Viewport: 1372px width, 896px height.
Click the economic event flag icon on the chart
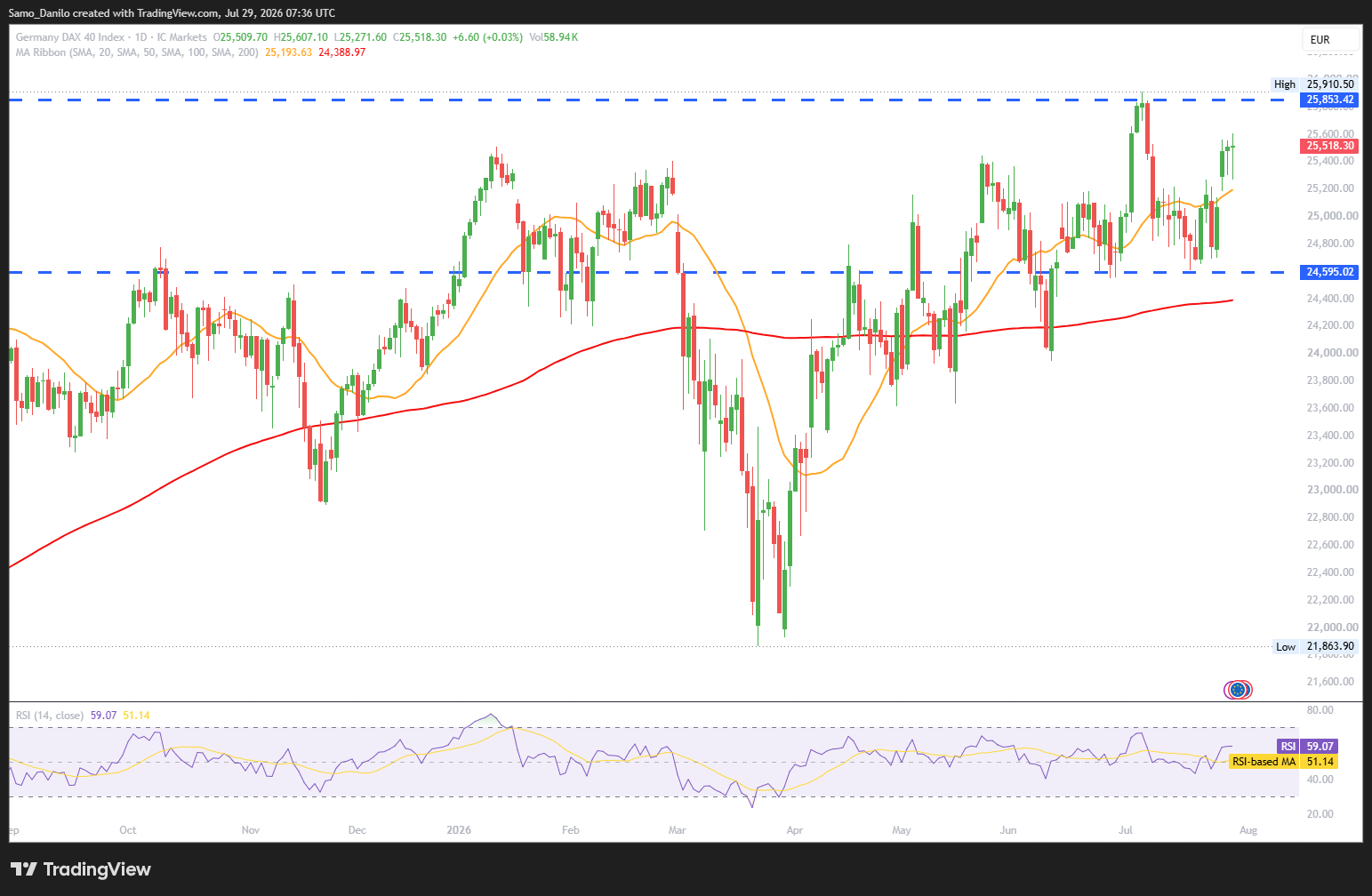(x=1238, y=689)
